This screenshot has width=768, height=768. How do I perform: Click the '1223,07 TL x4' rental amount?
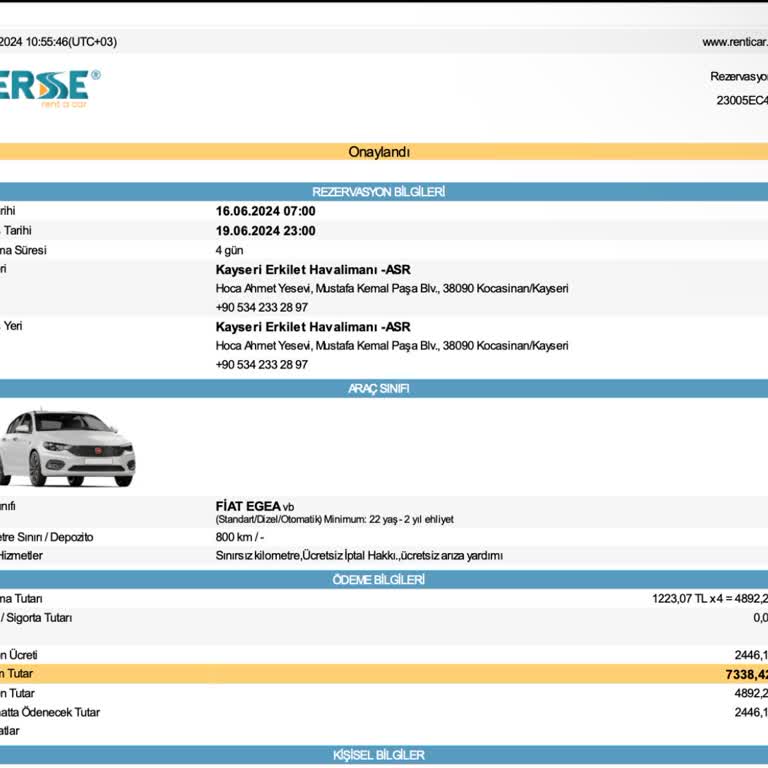710,599
